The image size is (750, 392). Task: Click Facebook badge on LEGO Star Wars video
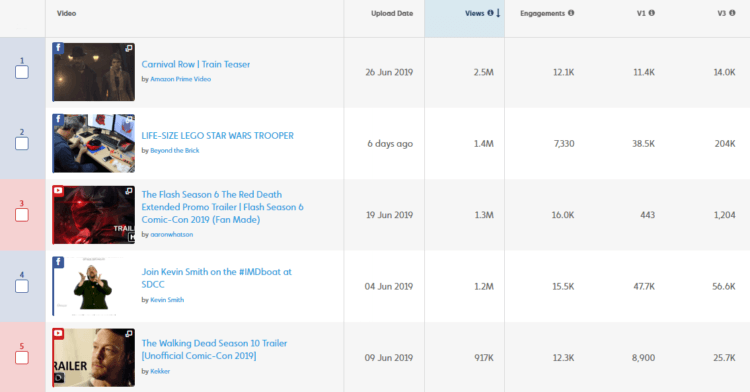(58, 120)
